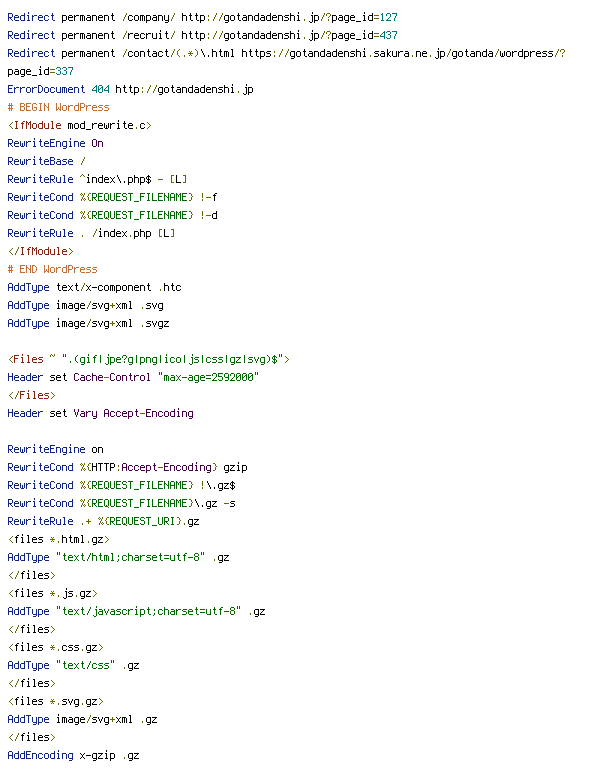Click the Files regex pattern line
This screenshot has width=600, height=772.
tap(148, 359)
